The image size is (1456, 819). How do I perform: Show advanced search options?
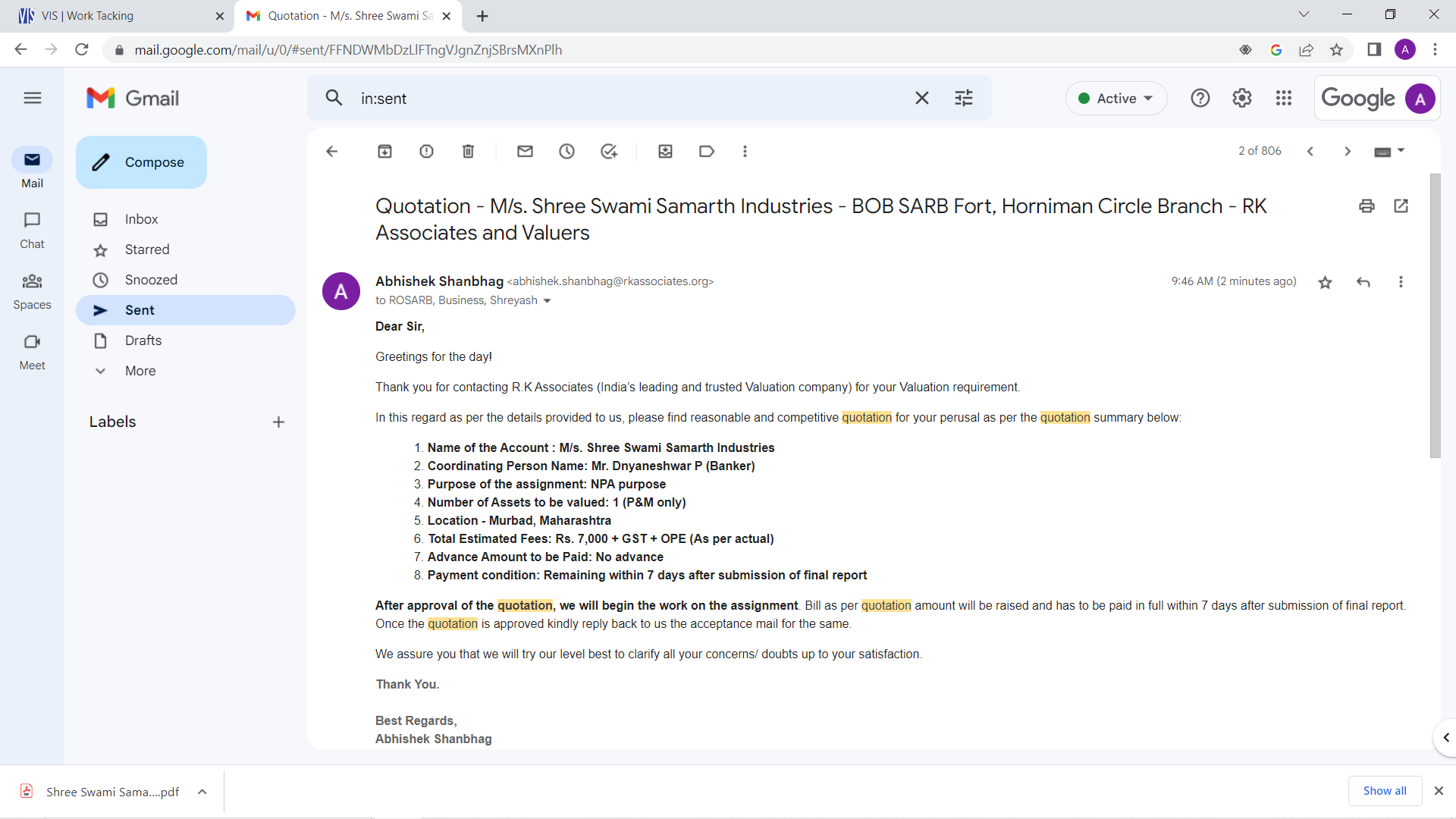(964, 98)
